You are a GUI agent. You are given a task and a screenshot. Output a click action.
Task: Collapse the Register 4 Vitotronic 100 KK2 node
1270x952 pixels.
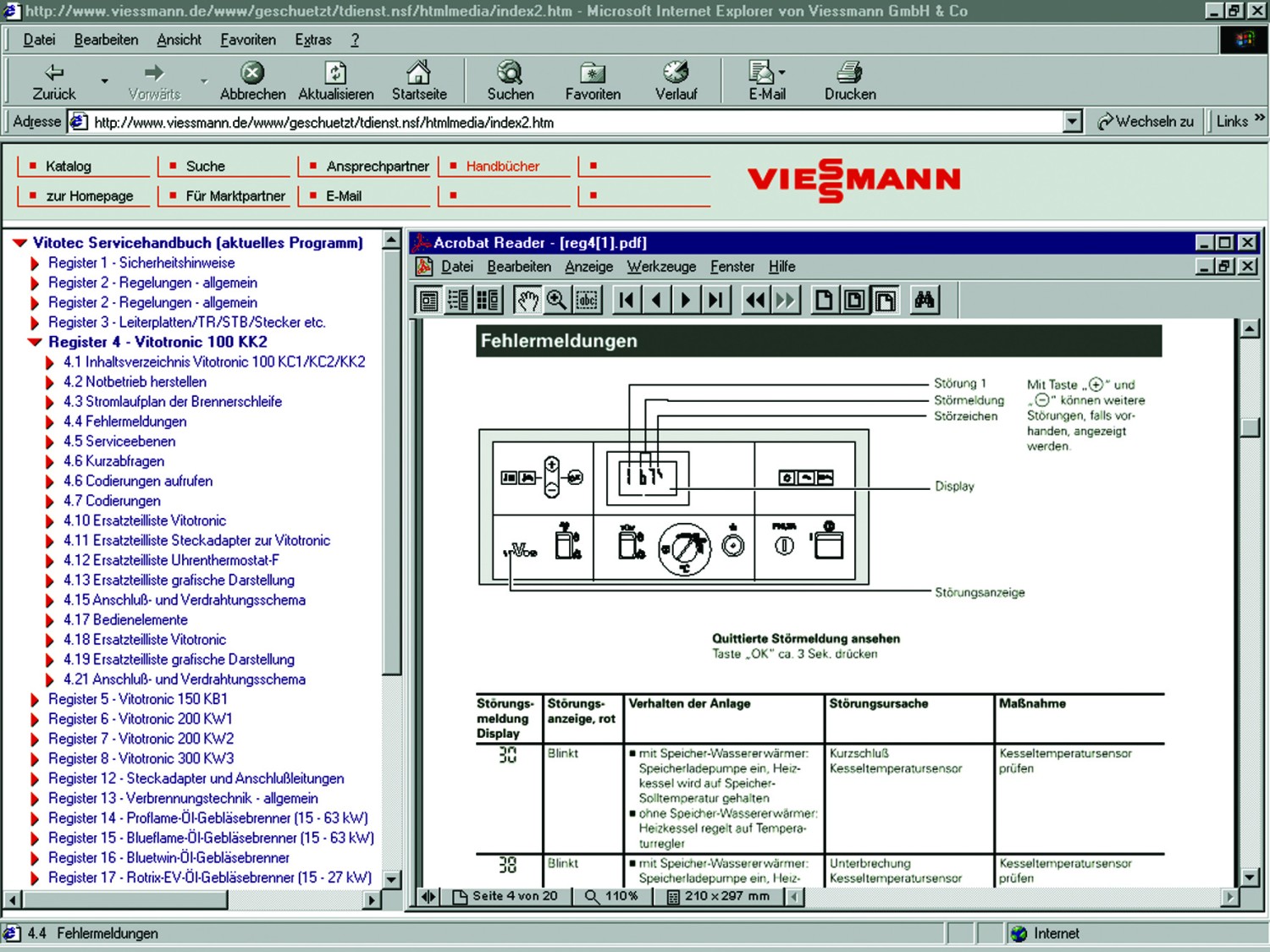35,342
